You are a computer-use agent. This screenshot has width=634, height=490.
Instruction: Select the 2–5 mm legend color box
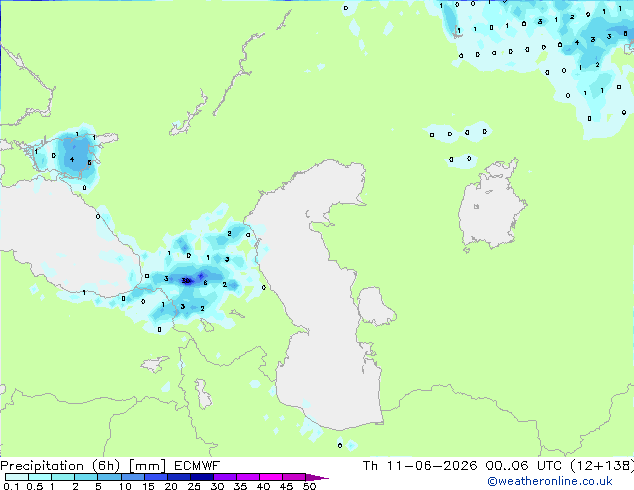tap(86, 477)
